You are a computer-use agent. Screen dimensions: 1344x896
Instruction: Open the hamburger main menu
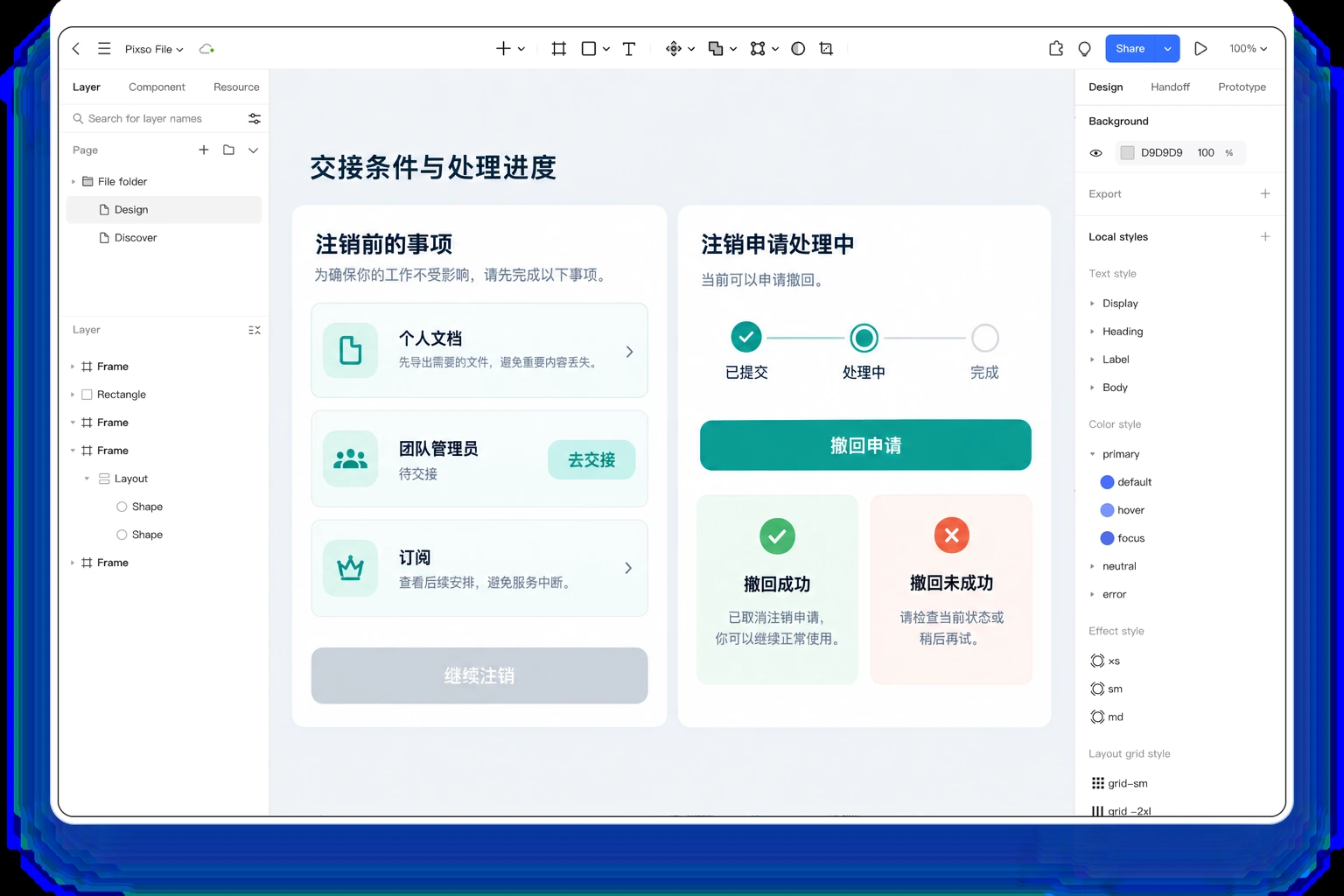tap(104, 49)
